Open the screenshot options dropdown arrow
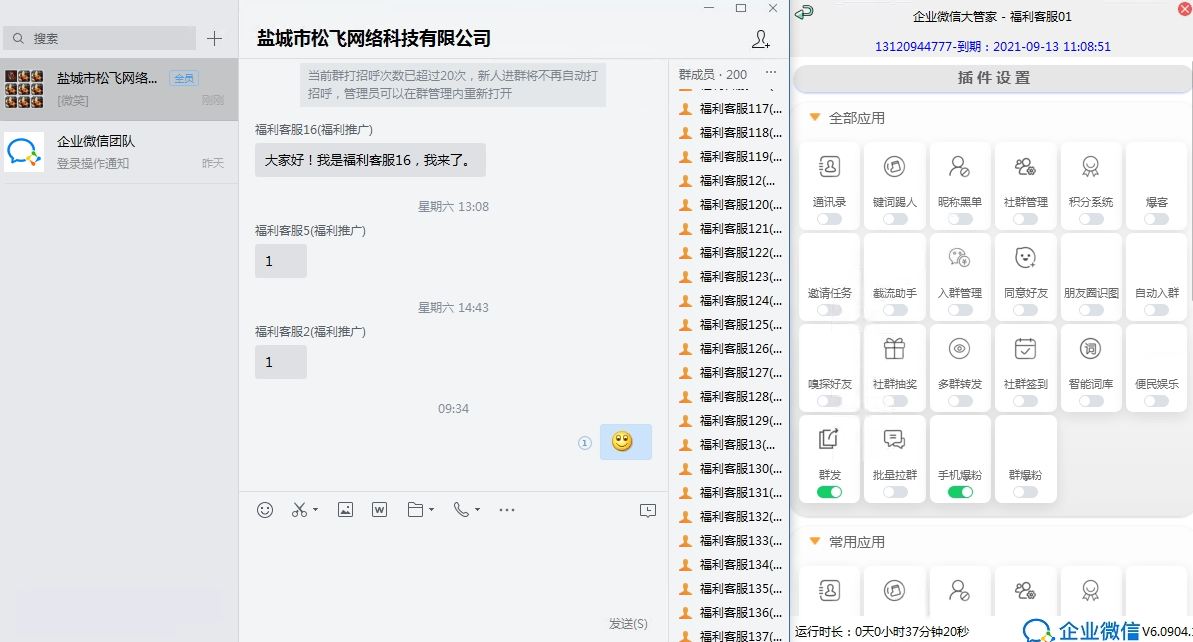The width and height of the screenshot is (1193, 642). coord(315,510)
